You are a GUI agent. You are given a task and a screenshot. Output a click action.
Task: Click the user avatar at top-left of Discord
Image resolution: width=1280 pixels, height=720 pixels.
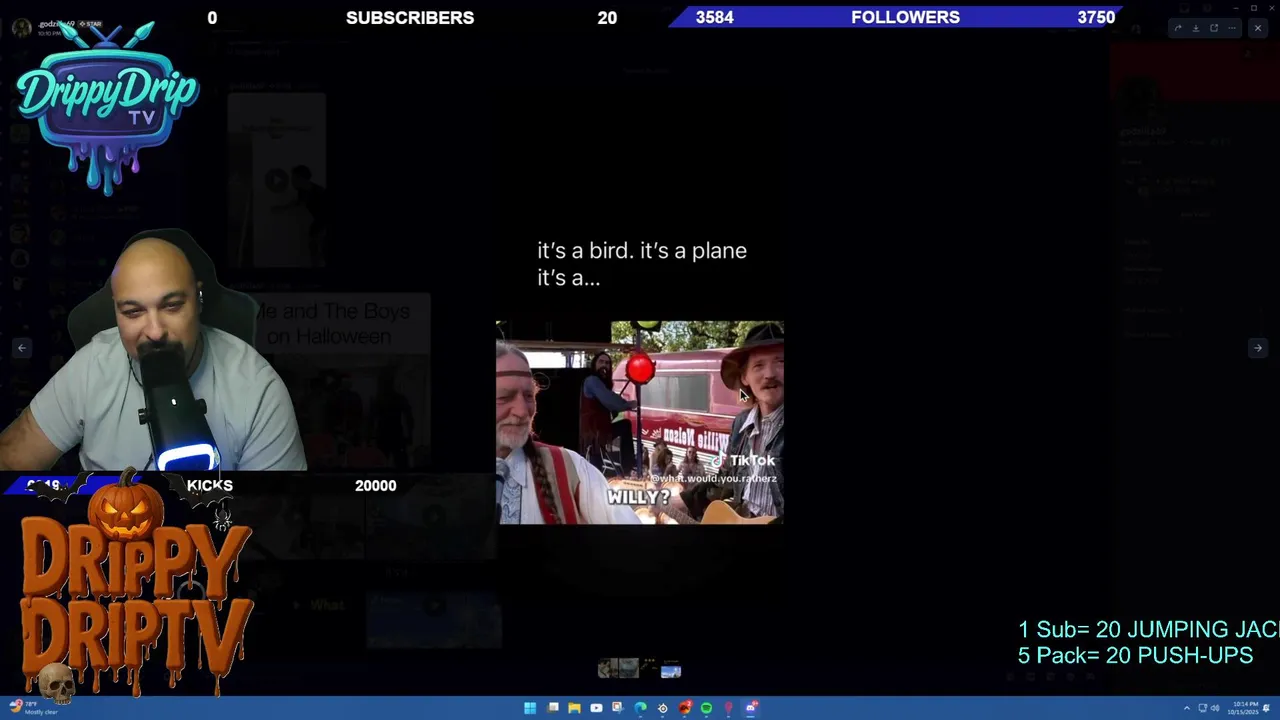pos(21,27)
